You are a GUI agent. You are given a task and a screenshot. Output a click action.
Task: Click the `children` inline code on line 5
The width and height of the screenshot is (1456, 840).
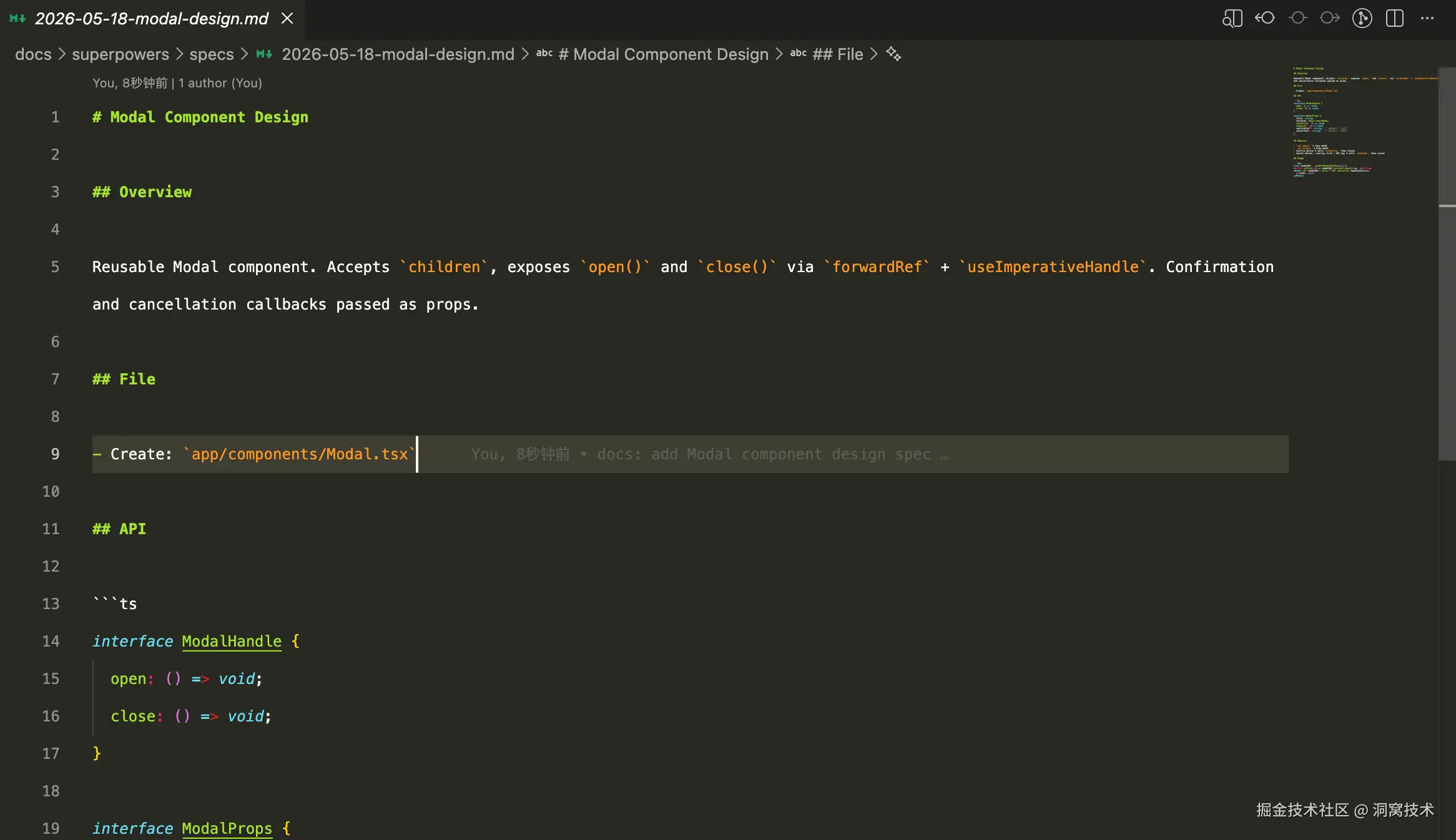tap(444, 267)
